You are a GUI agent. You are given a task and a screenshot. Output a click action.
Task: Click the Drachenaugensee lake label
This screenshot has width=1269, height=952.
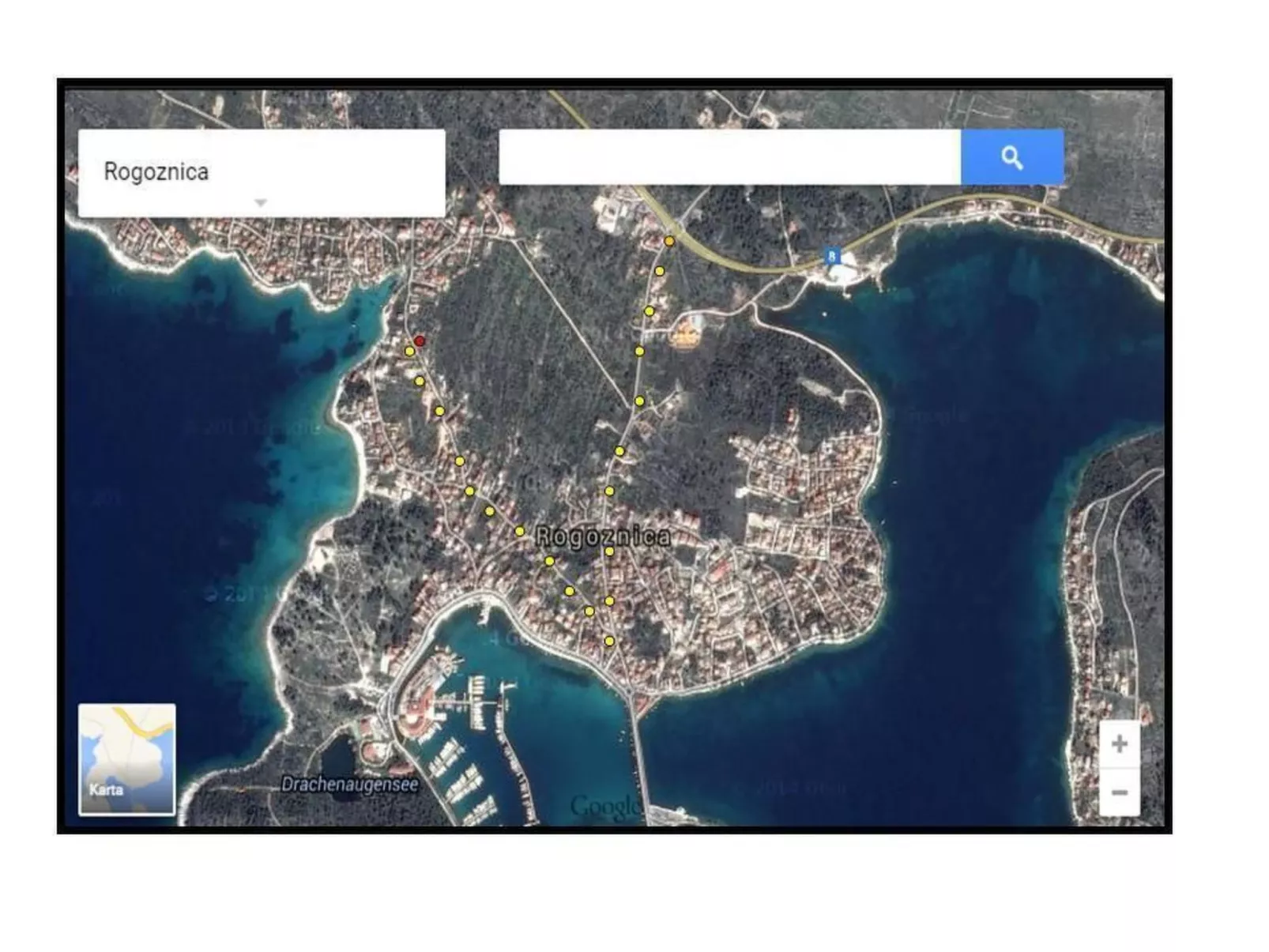pos(349,785)
